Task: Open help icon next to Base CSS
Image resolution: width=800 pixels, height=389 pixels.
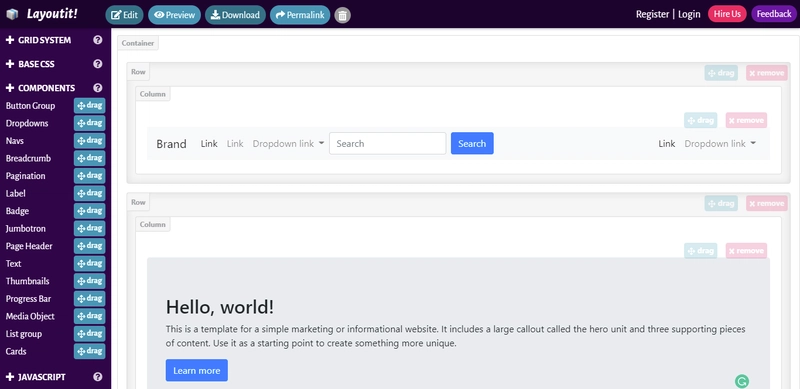Action: pos(98,64)
